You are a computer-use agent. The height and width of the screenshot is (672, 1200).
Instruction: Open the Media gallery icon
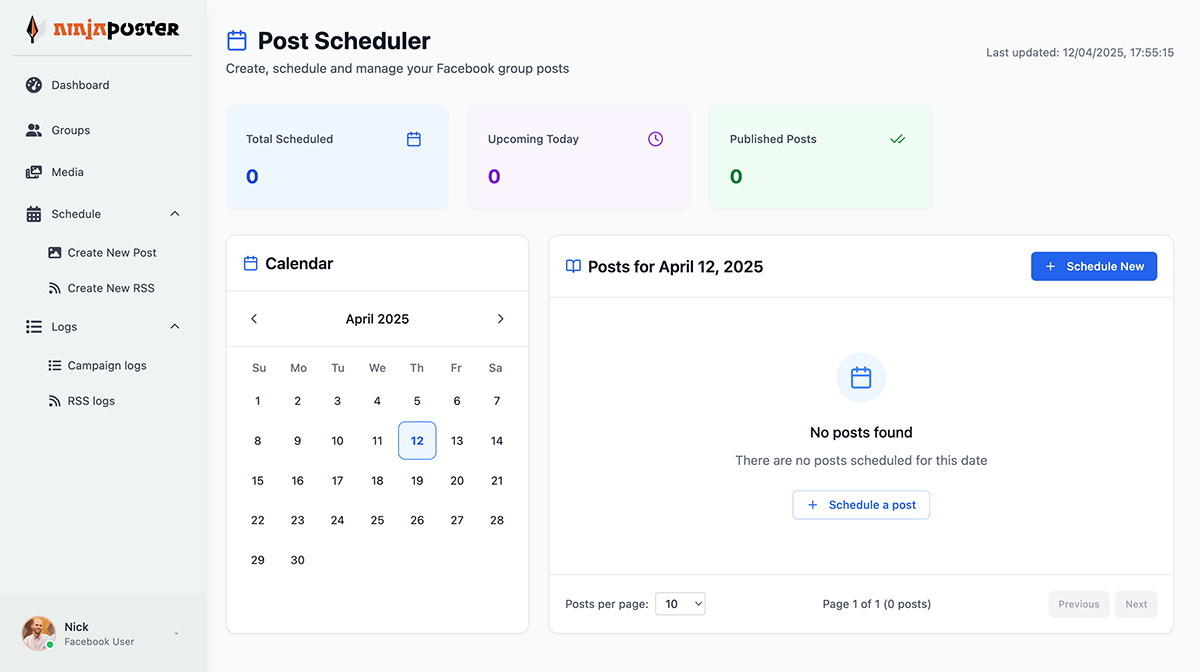pyautogui.click(x=34, y=172)
